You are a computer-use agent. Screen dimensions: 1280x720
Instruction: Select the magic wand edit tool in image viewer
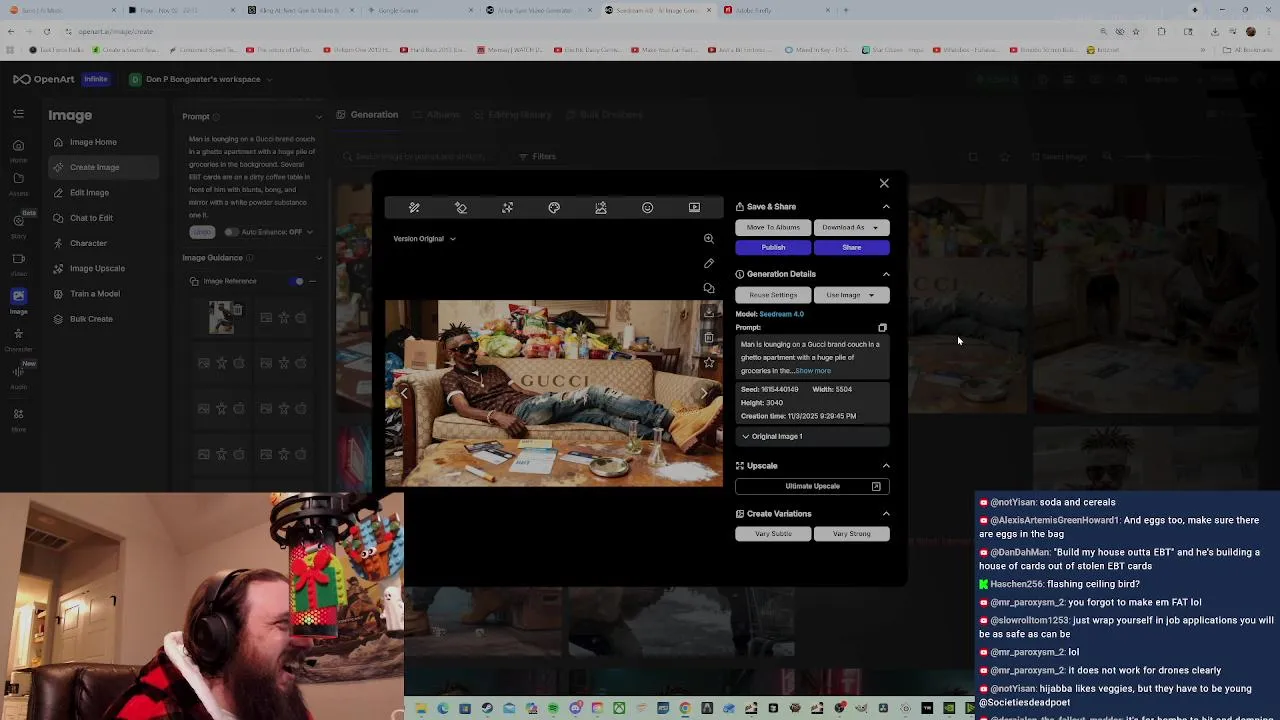pos(414,207)
